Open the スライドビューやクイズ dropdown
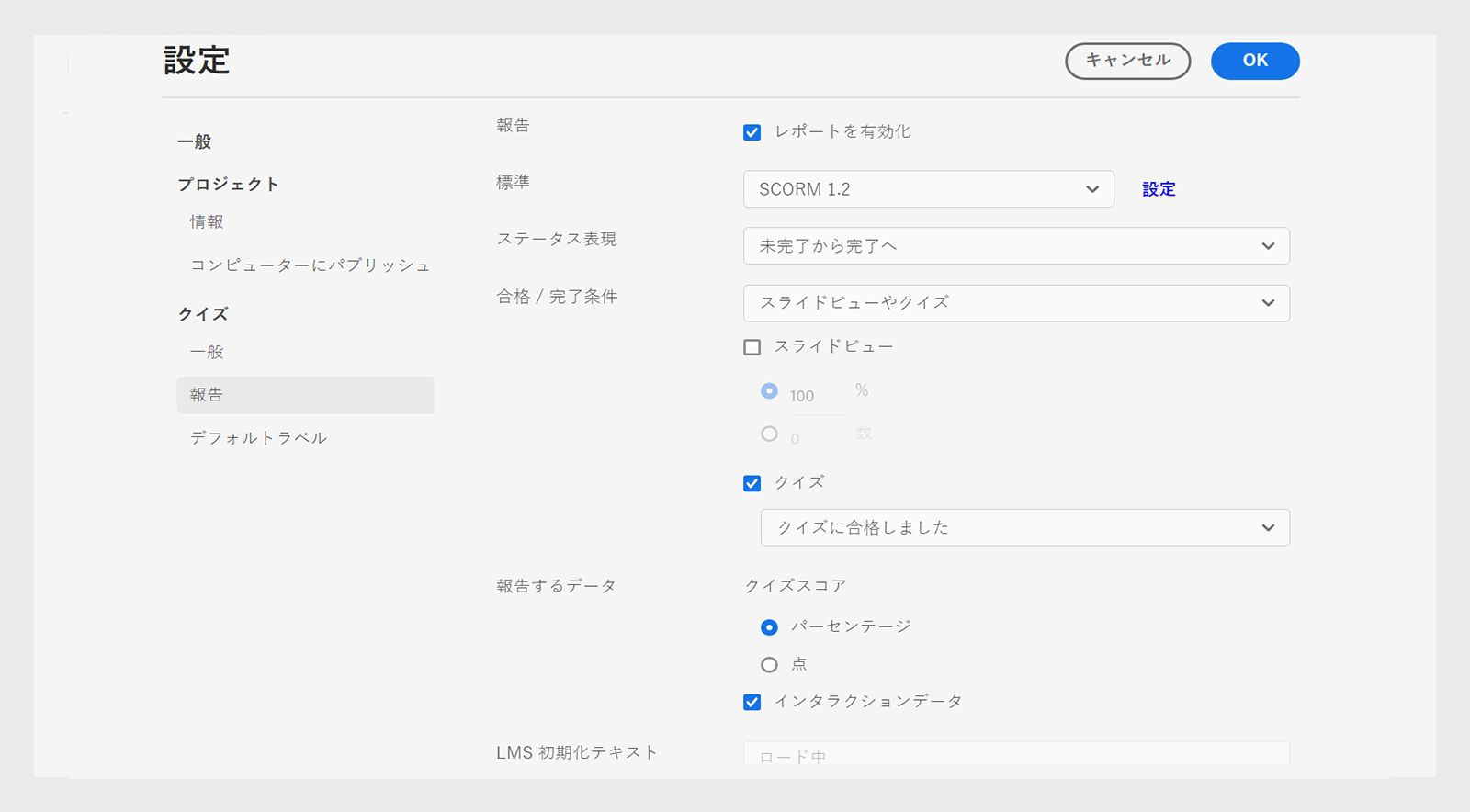Screen dimensions: 1470x812 (1016, 303)
